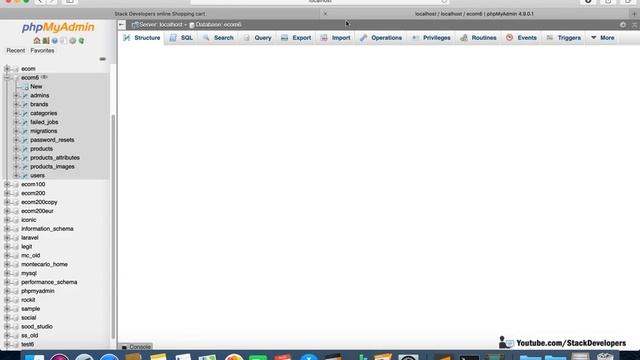Open Stack Developers online Shopping cart browser tab
The height and width of the screenshot is (360, 640).
click(x=160, y=14)
